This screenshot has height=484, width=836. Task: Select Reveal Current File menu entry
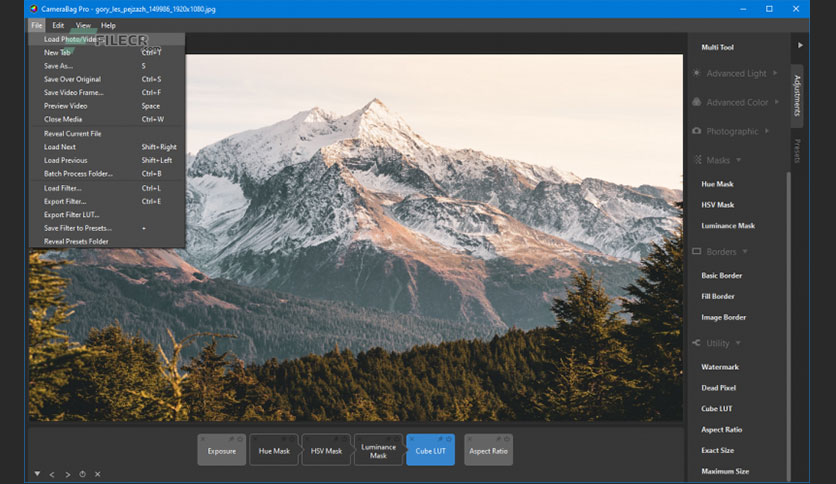[107, 134]
